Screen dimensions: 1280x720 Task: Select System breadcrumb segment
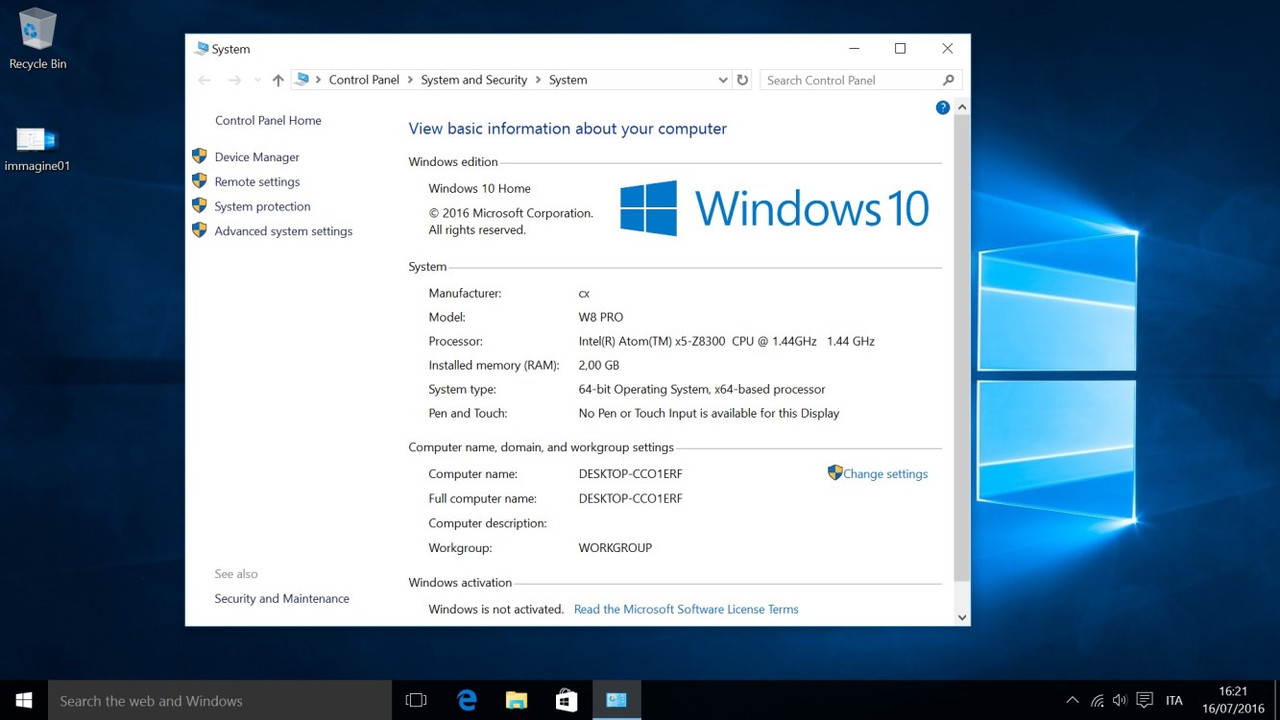[x=568, y=80]
